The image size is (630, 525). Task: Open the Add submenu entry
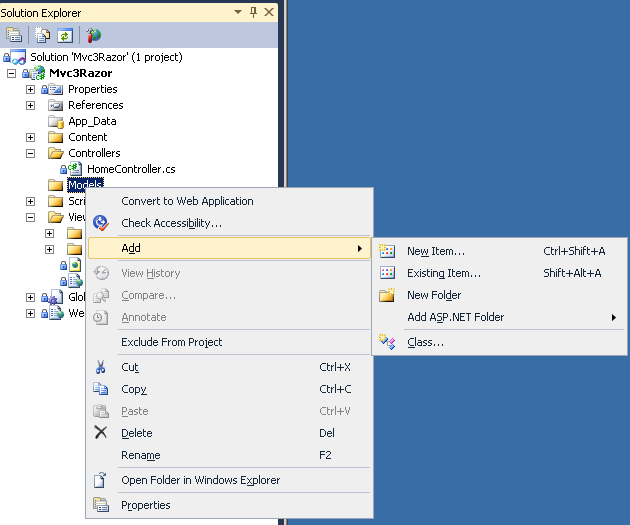[229, 248]
